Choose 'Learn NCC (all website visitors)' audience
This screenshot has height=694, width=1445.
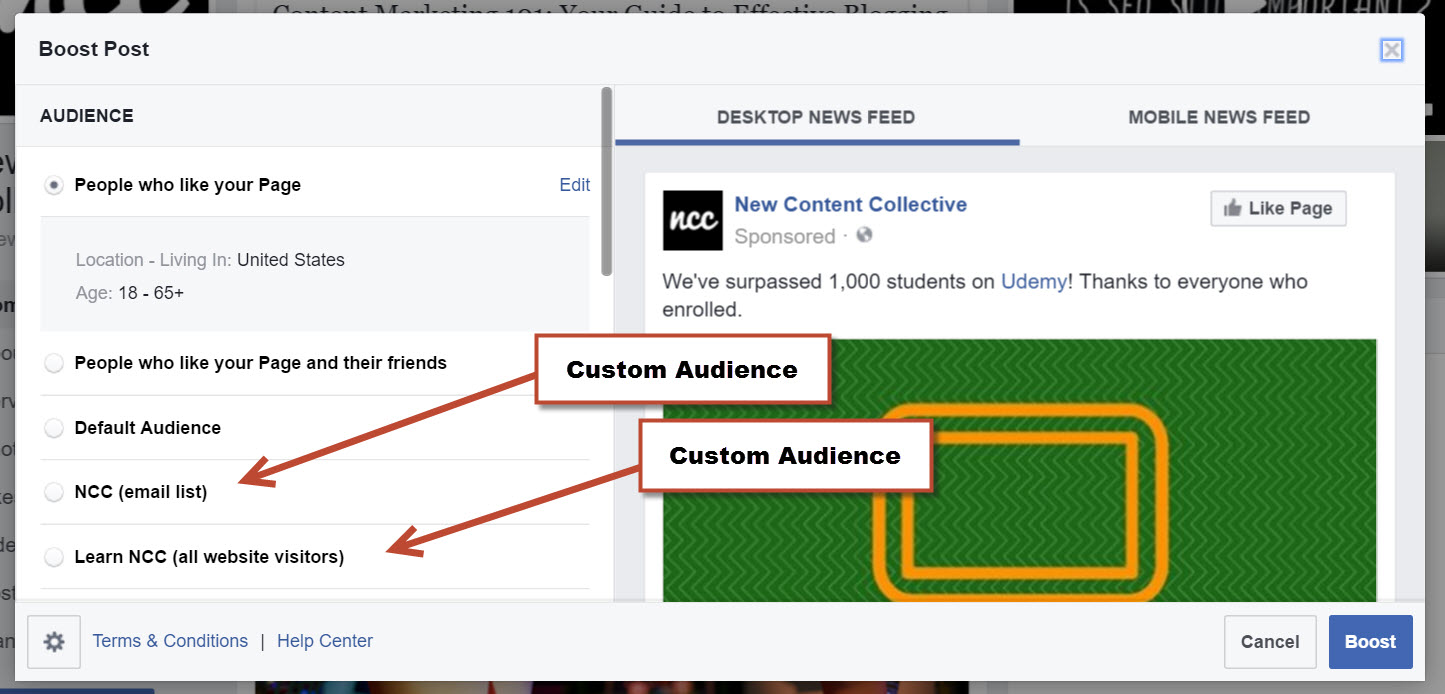click(x=54, y=557)
